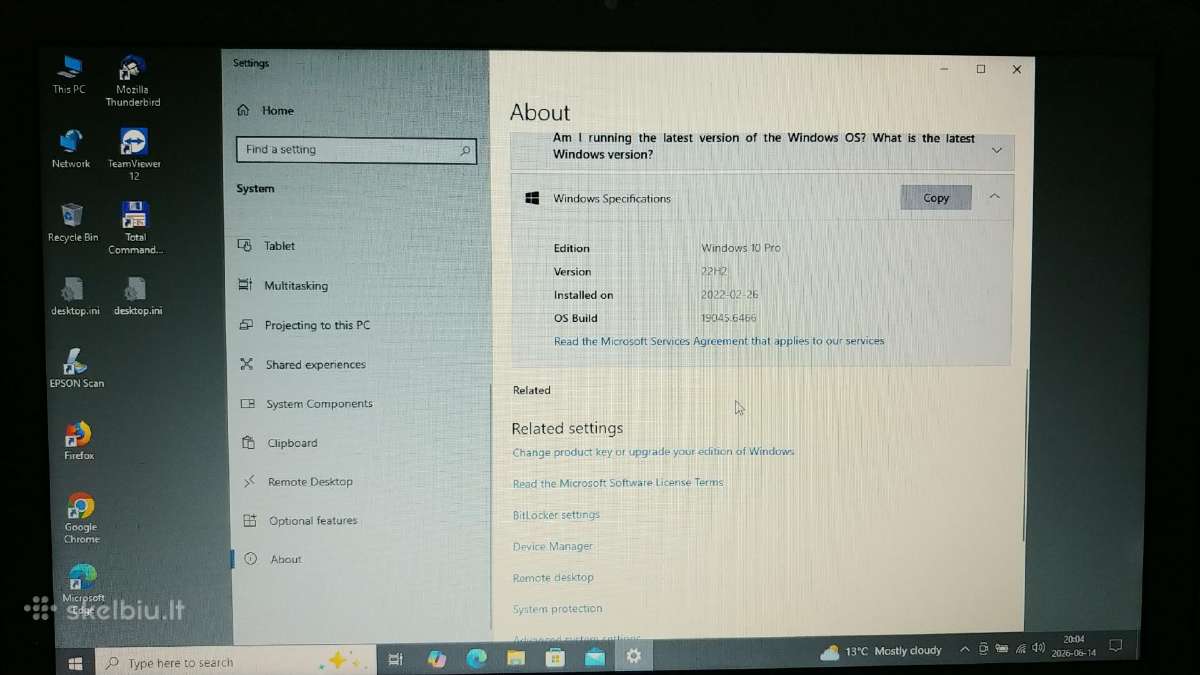Open the Windows Start menu
Screen dimensions: 1200x675
[75, 662]
